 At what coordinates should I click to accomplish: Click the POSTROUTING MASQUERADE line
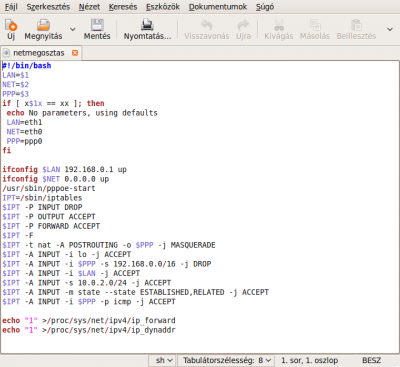pyautogui.click(x=109, y=245)
